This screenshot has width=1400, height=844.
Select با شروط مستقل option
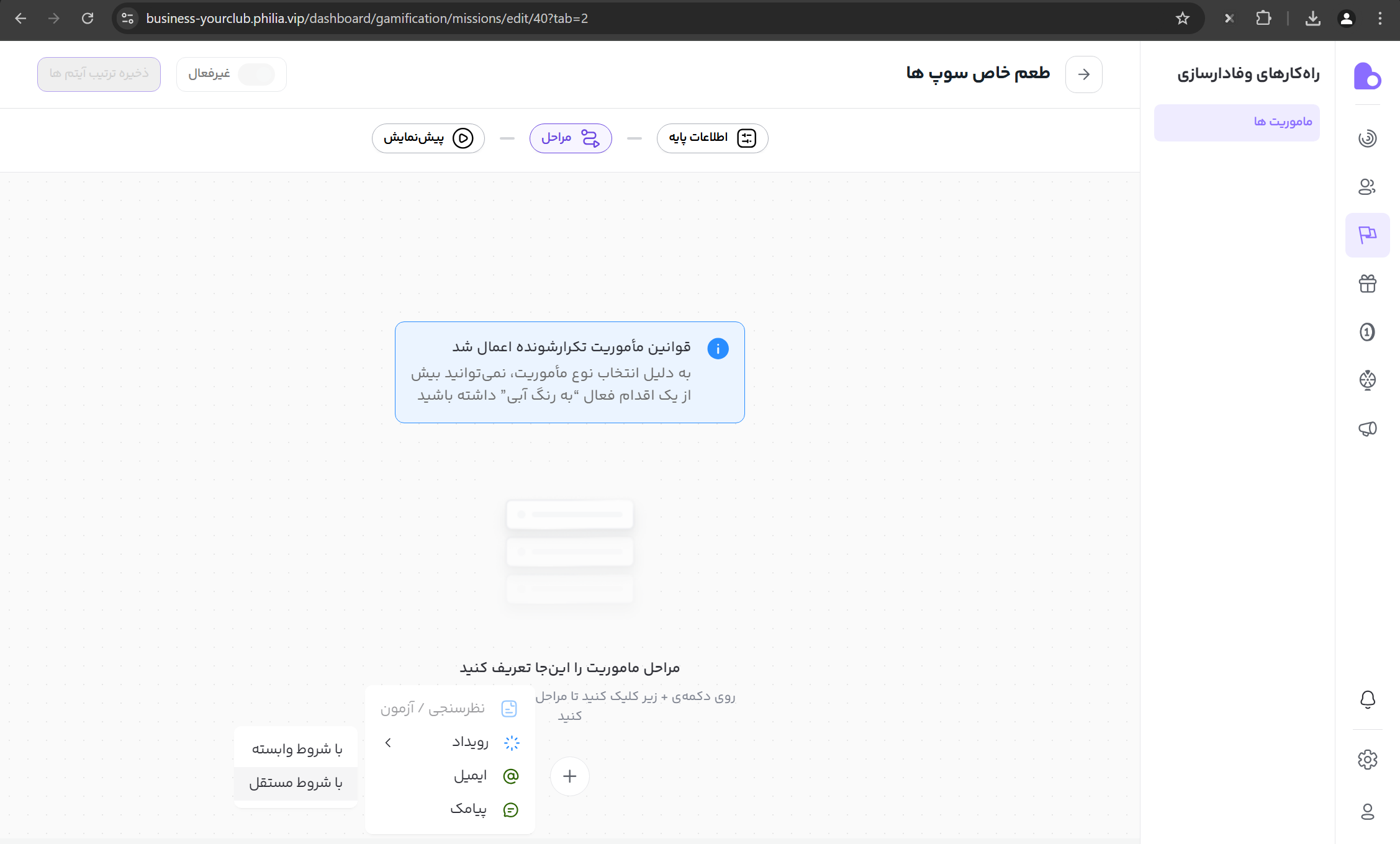(x=296, y=783)
